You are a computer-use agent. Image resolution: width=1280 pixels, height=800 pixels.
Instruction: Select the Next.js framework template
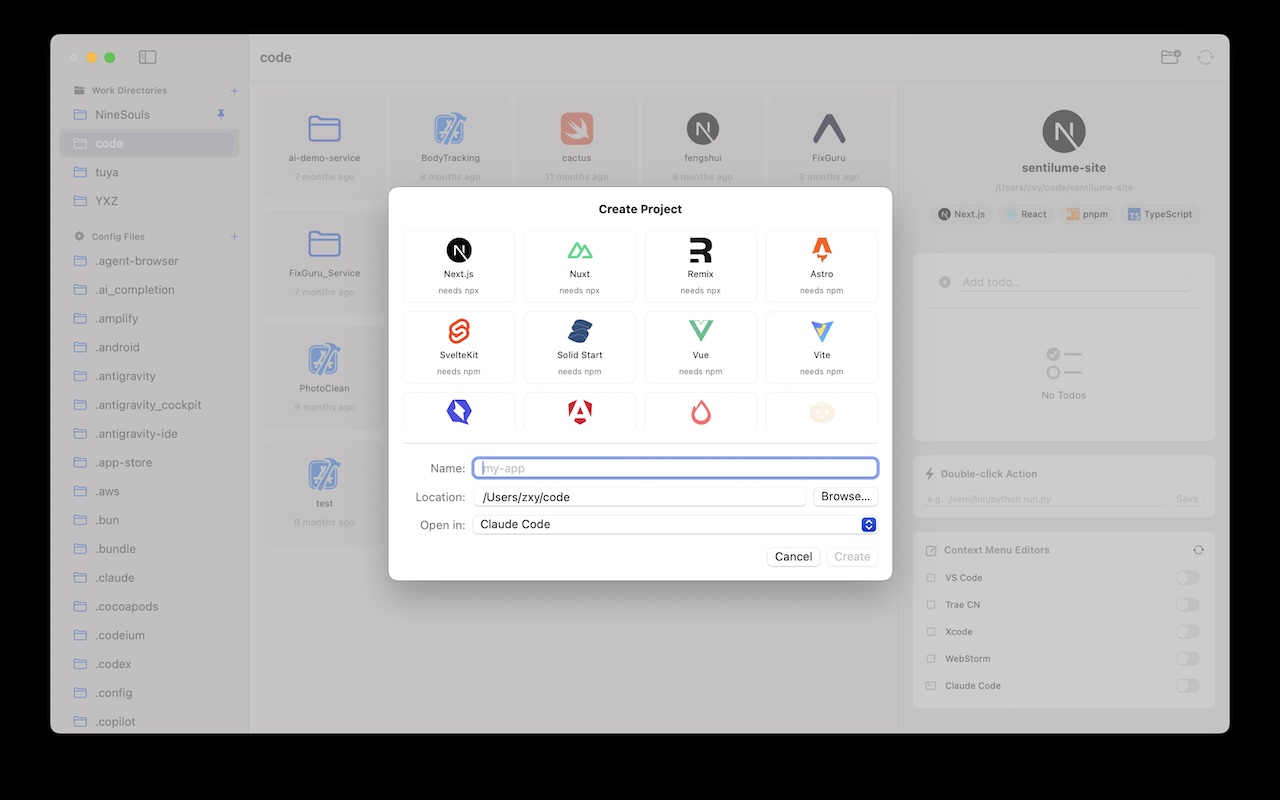click(459, 266)
